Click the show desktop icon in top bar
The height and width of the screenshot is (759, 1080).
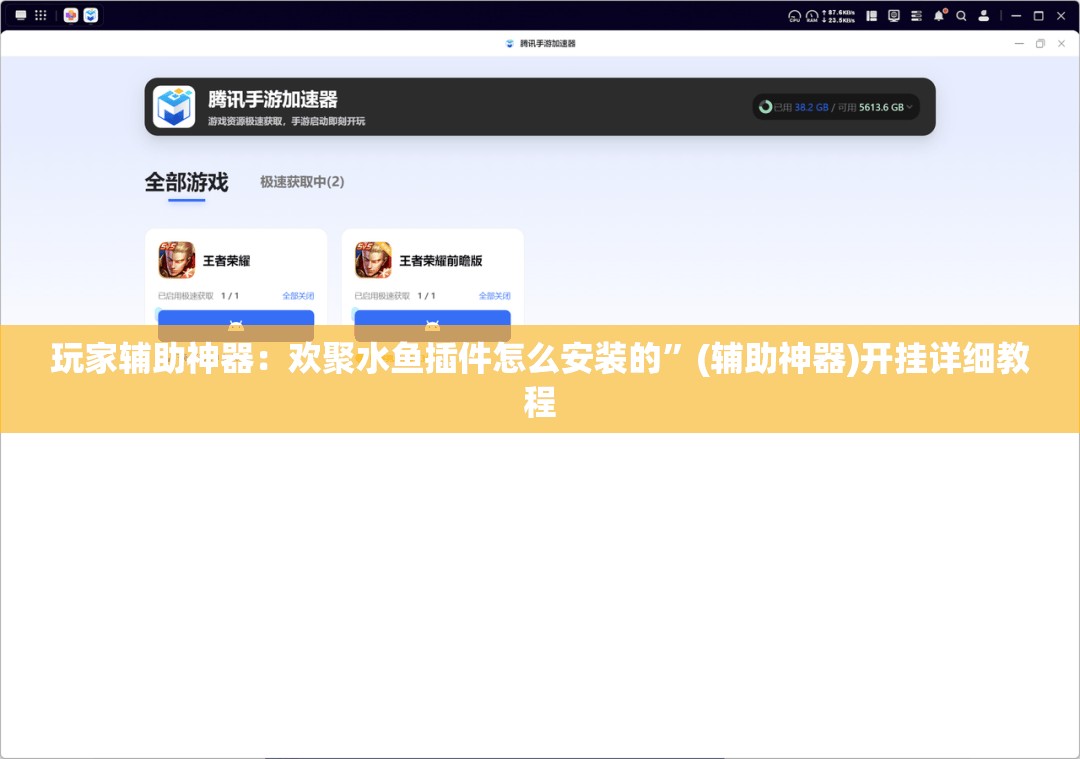click(x=21, y=15)
